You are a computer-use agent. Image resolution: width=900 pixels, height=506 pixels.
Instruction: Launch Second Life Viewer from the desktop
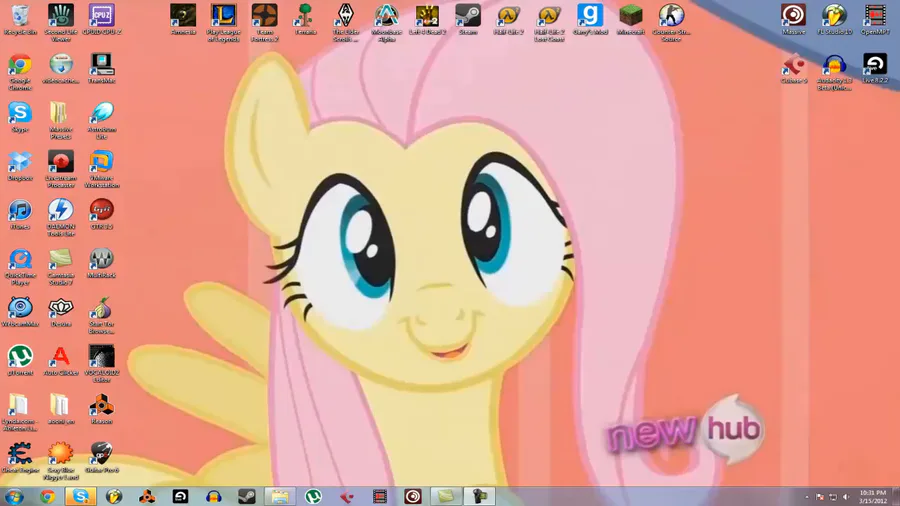61,23
